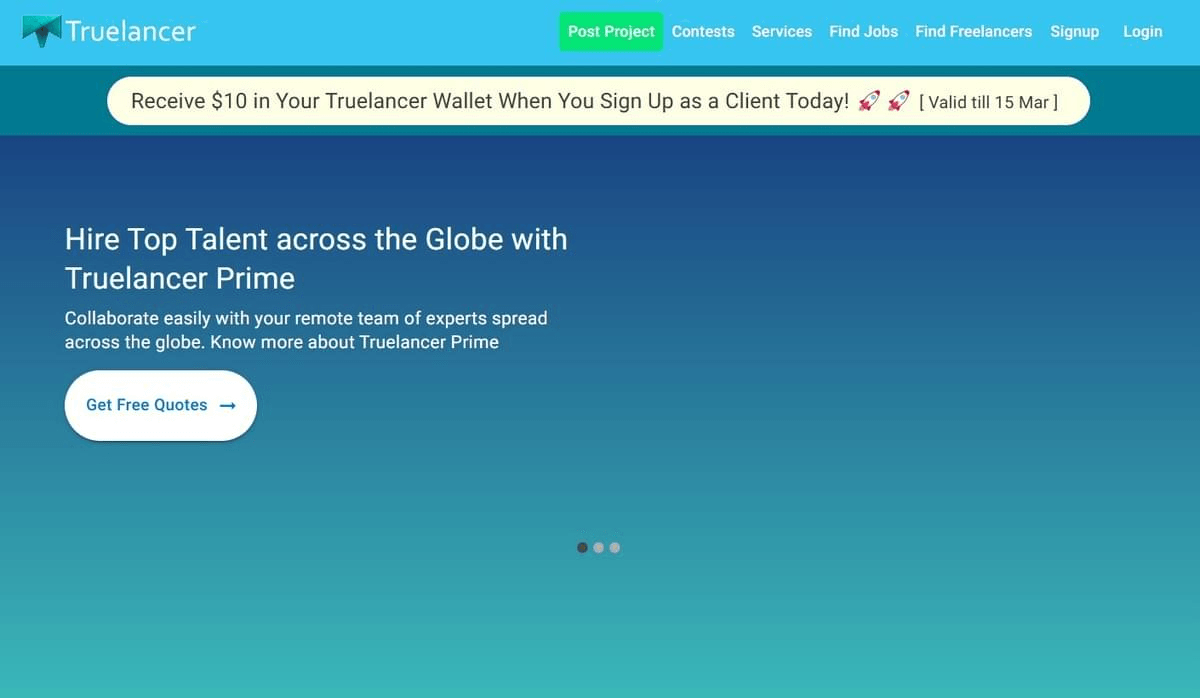Click the 'Collaborate easily with your remote team' text
Image resolution: width=1200 pixels, height=698 pixels.
coord(306,330)
